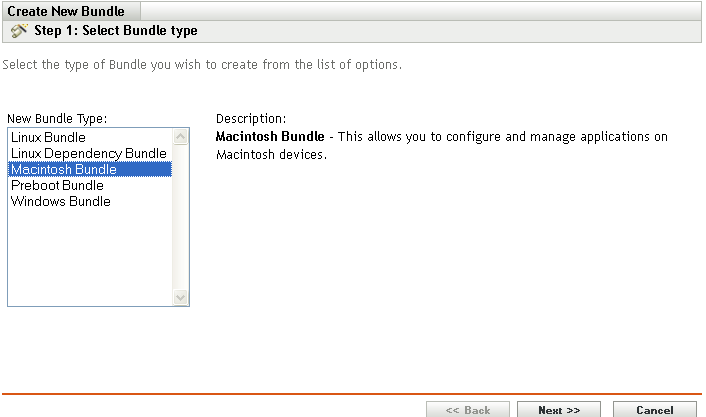Click the list scrollbar down arrow
Screen dimensions: 706x417
(181, 297)
